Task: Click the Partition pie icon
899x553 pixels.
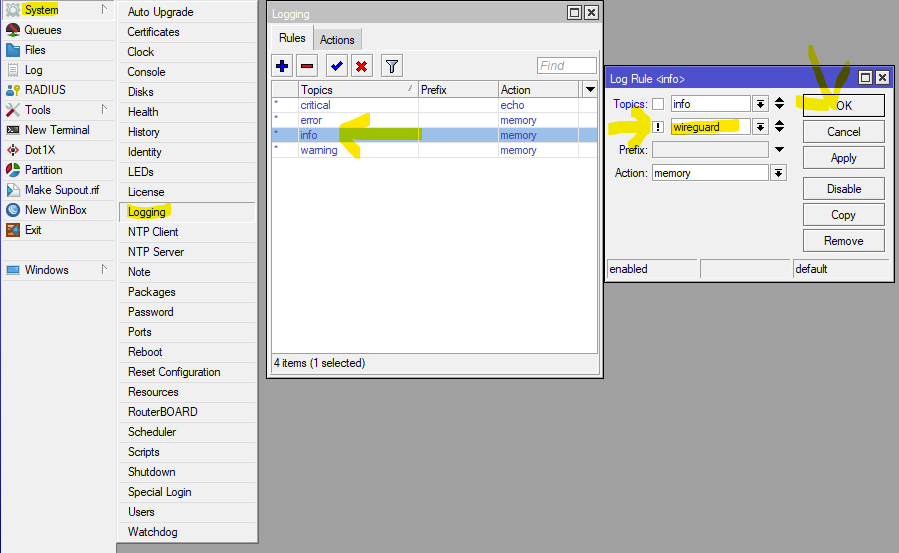Action: (13, 170)
